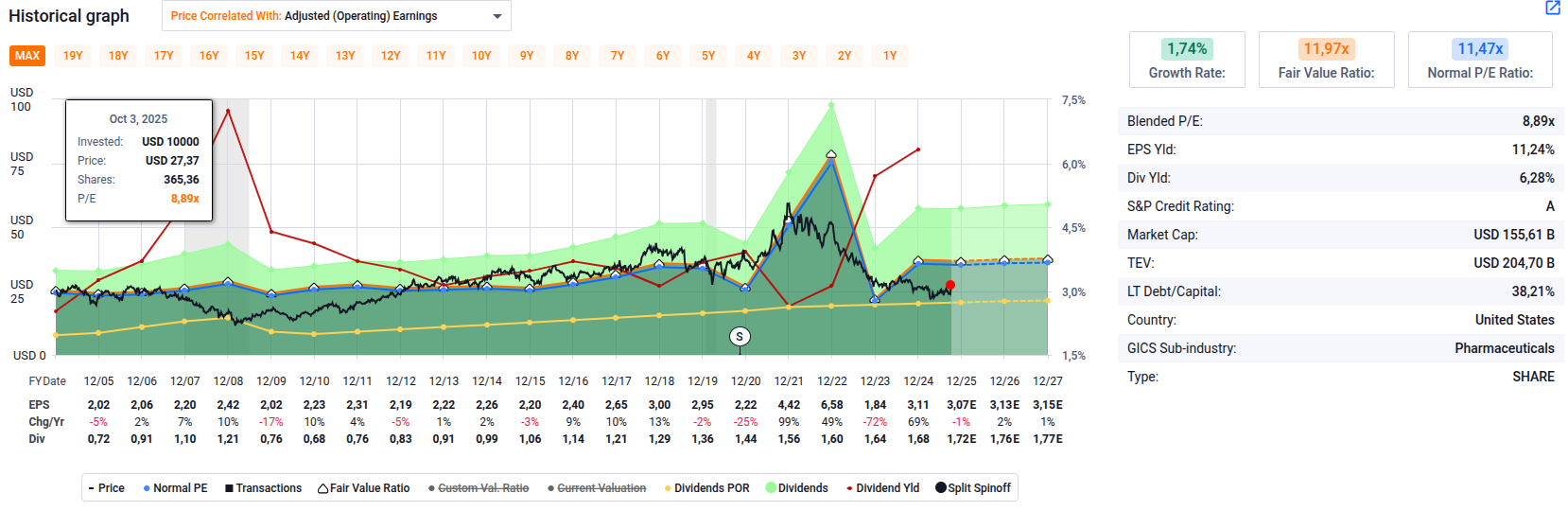This screenshot has width=1568, height=511.
Task: Open chart in new window icon
Action: click(x=1552, y=9)
